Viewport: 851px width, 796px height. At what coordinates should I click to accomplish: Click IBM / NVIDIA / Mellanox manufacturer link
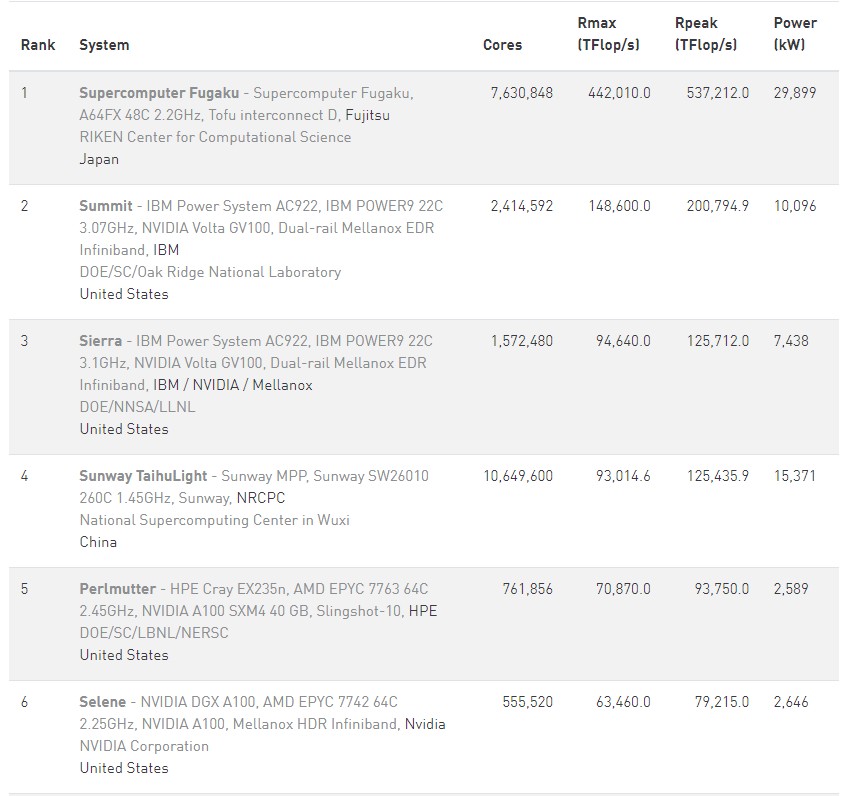tap(232, 385)
